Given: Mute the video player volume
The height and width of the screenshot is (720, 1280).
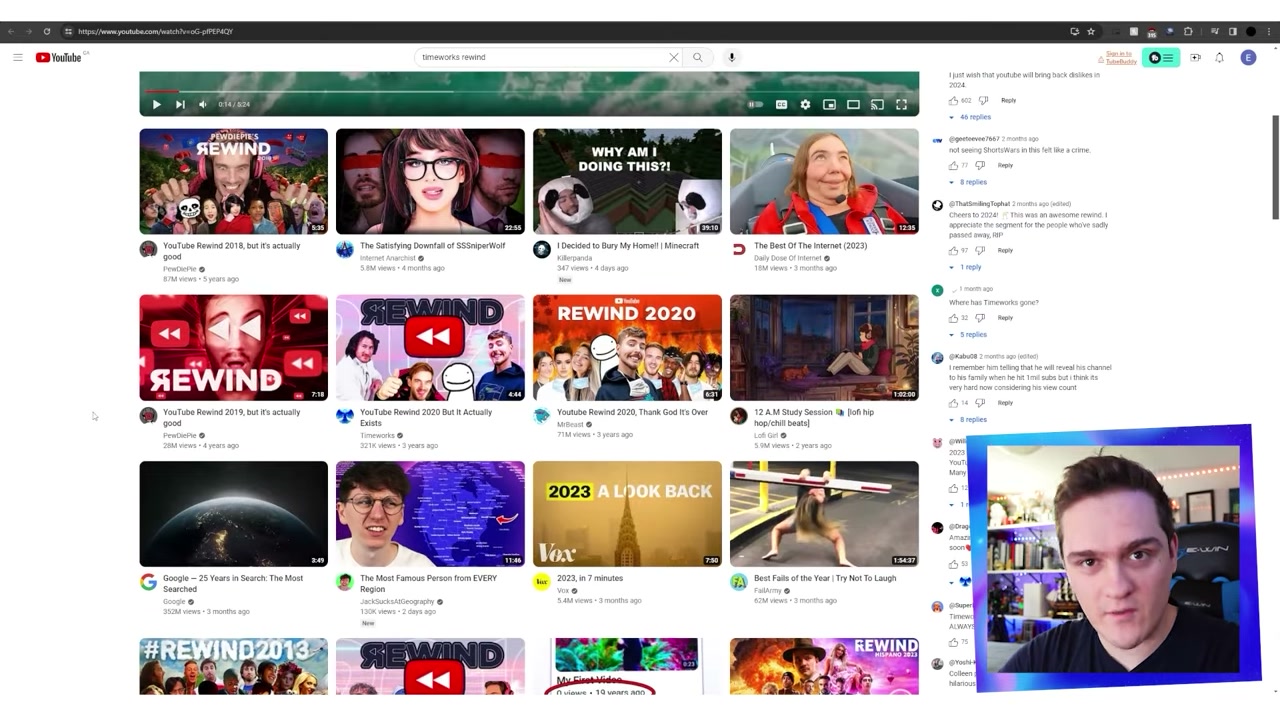Looking at the screenshot, I should pos(203,104).
